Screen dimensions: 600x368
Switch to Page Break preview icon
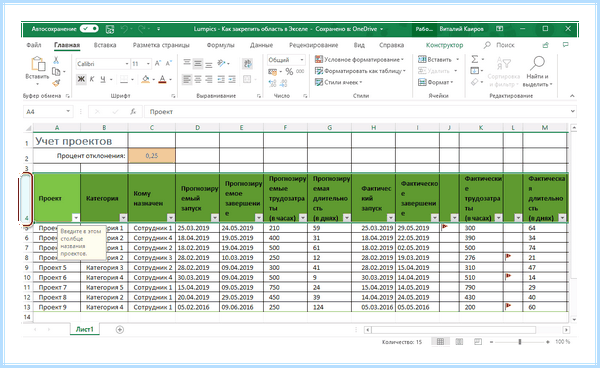[x=478, y=342]
